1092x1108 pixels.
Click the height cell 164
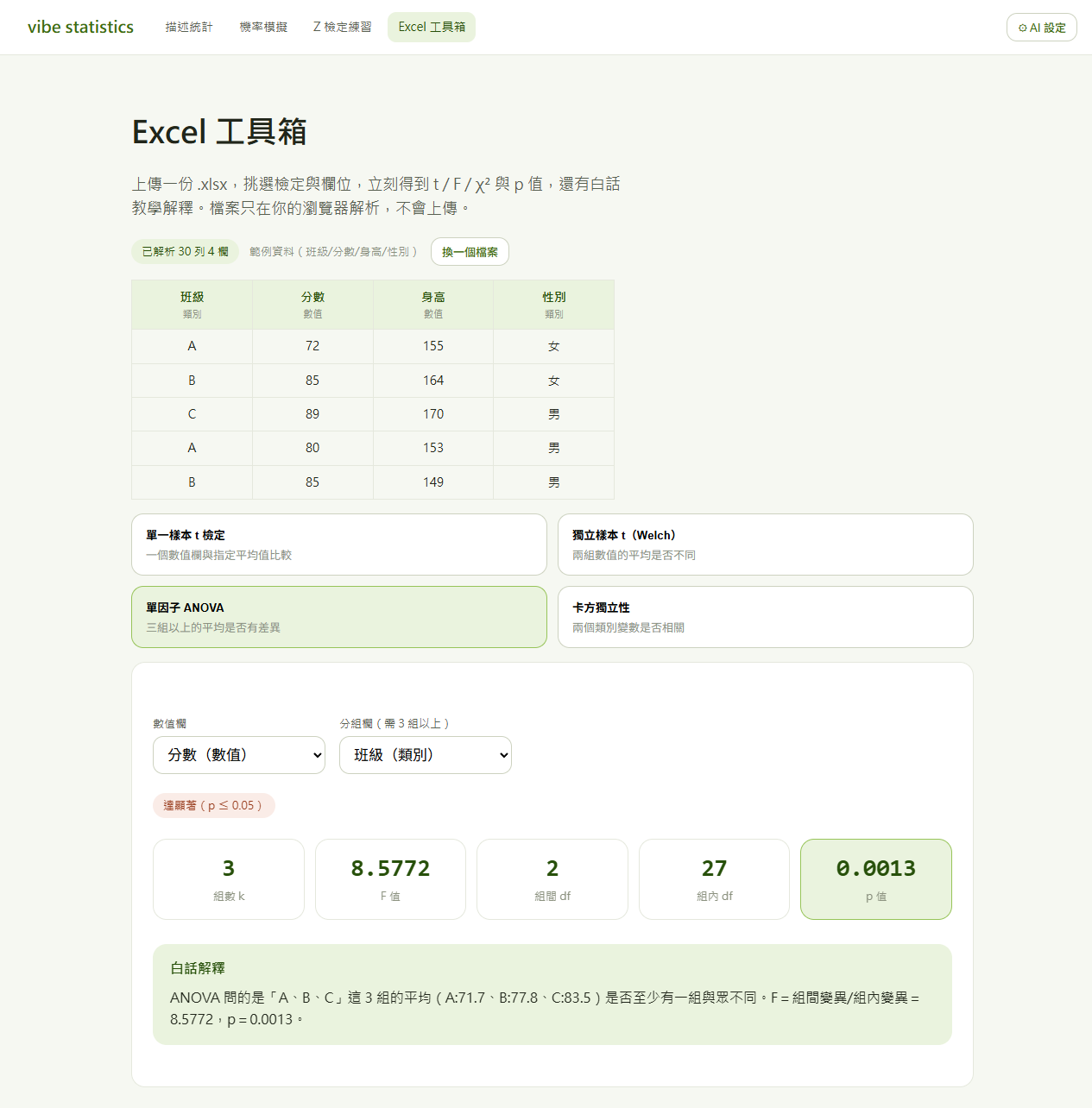(x=433, y=381)
